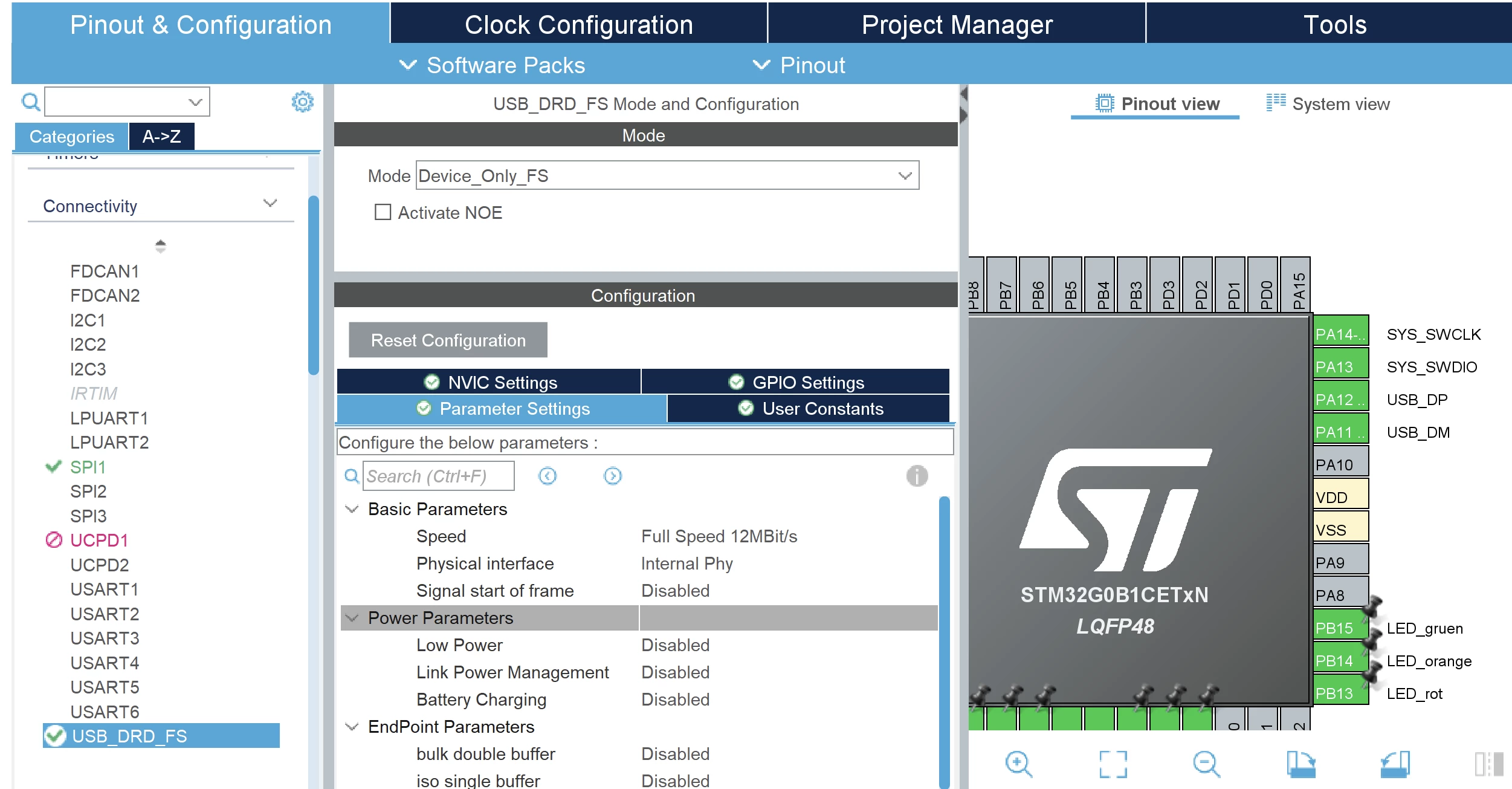1512x789 pixels.
Task: Click the sort arrows icon above FDCAN1
Action: (x=160, y=246)
